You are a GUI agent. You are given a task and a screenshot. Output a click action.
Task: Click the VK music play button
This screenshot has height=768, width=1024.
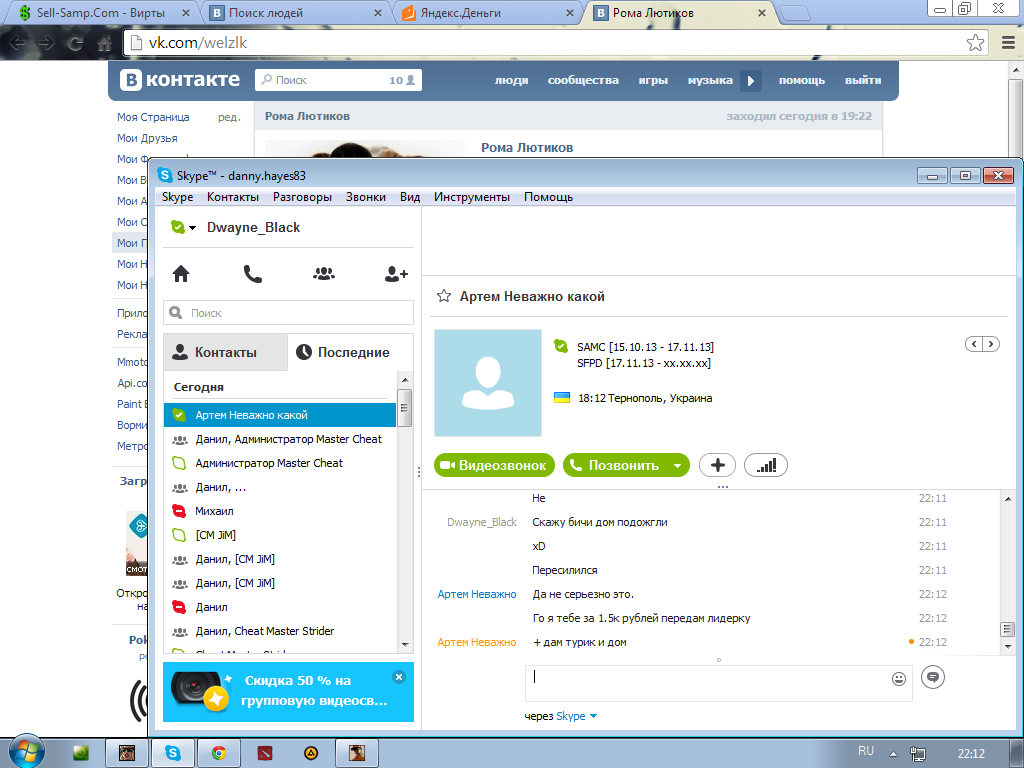[x=750, y=80]
